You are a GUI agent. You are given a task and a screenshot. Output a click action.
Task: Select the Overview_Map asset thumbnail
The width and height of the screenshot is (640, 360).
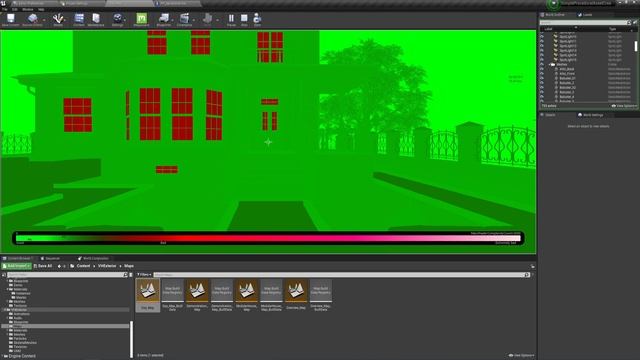point(296,295)
